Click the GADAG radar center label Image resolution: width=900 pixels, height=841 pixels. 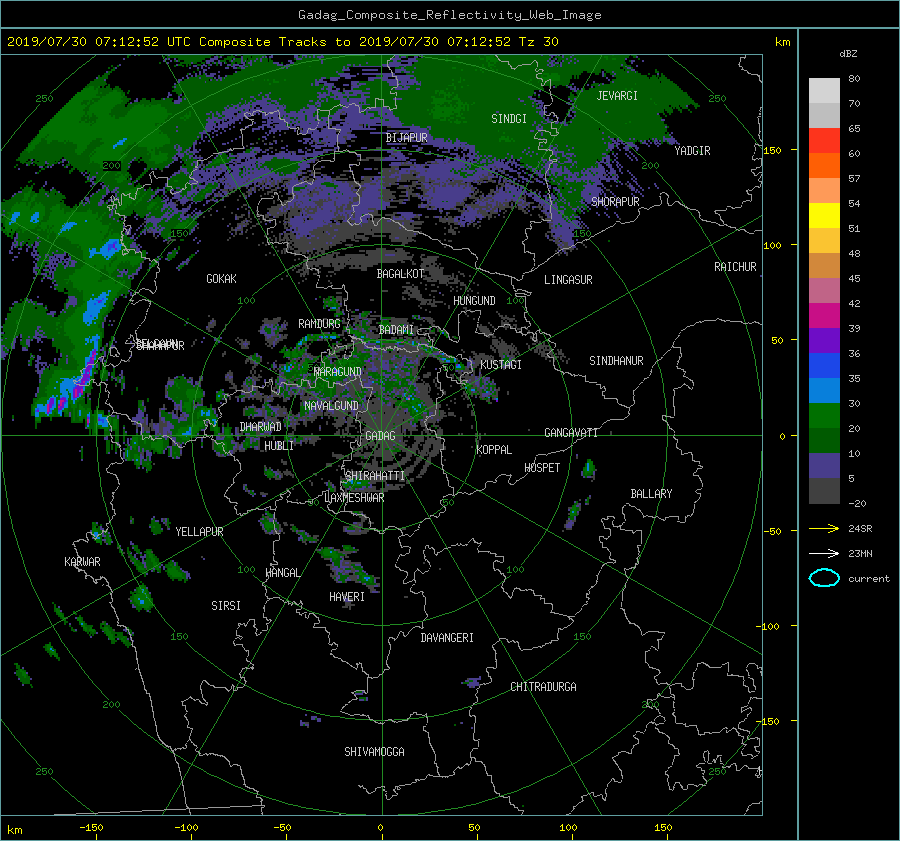click(380, 436)
